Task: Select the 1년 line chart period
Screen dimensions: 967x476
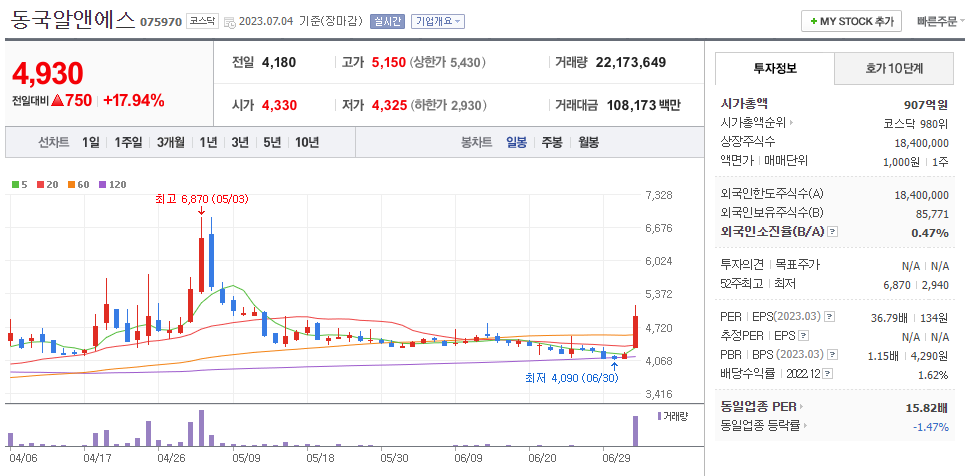Action: tap(208, 142)
